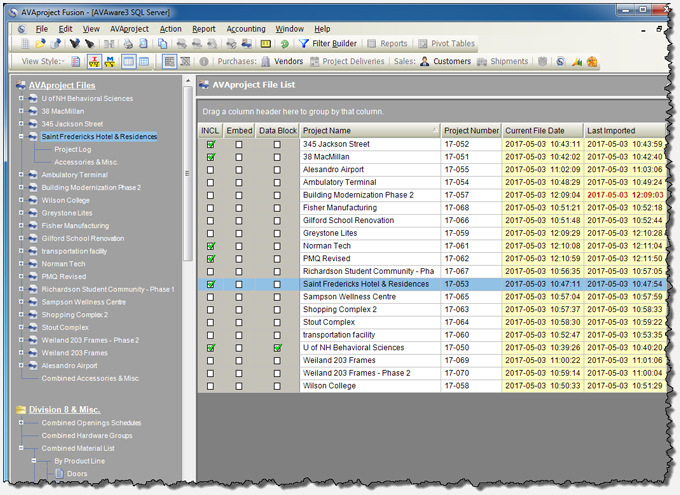Viewport: 680px width, 495px height.
Task: Open the Accounting menu
Action: [246, 29]
